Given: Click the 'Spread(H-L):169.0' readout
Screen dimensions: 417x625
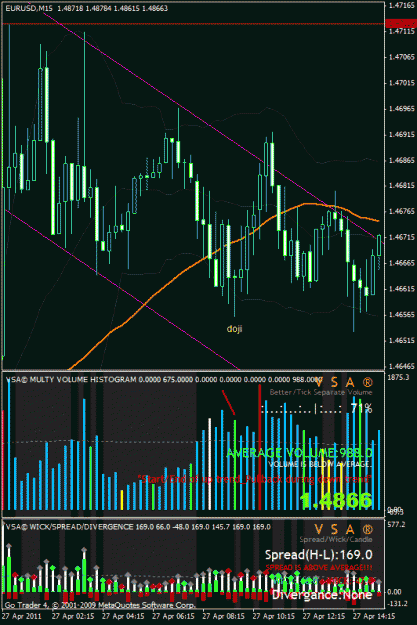Looking at the screenshot, I should coord(319,555).
